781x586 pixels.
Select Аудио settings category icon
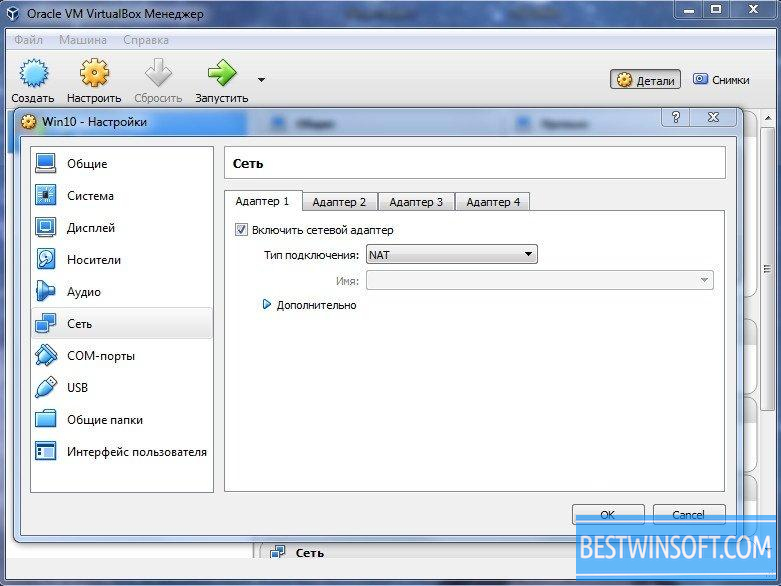[46, 291]
